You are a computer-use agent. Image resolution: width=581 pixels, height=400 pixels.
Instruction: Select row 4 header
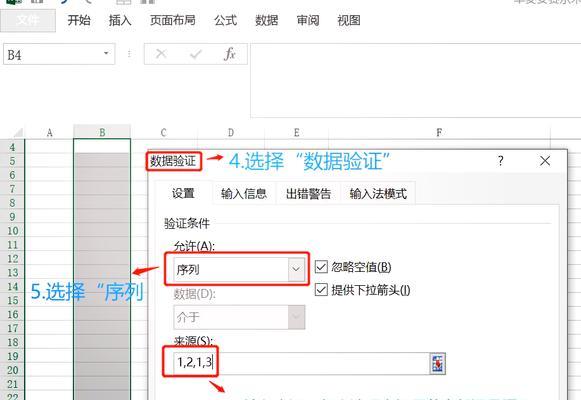click(12, 147)
